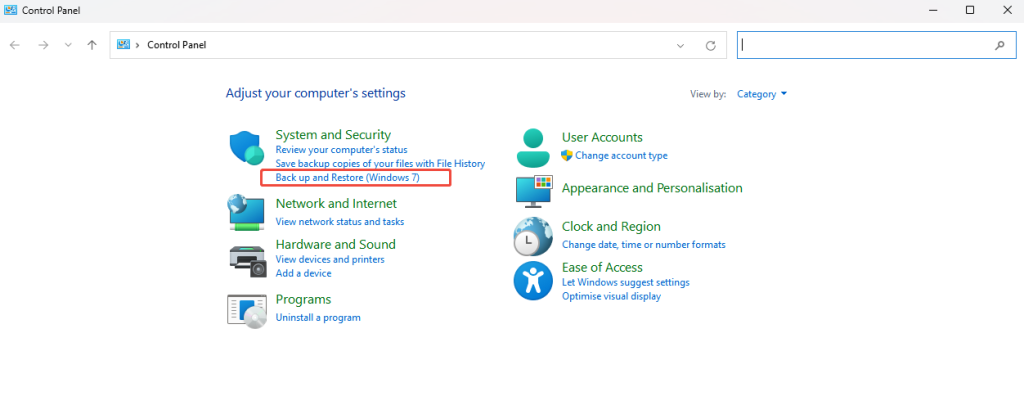This screenshot has width=1024, height=410.
Task: Minimize the Control Panel window
Action: pos(935,10)
